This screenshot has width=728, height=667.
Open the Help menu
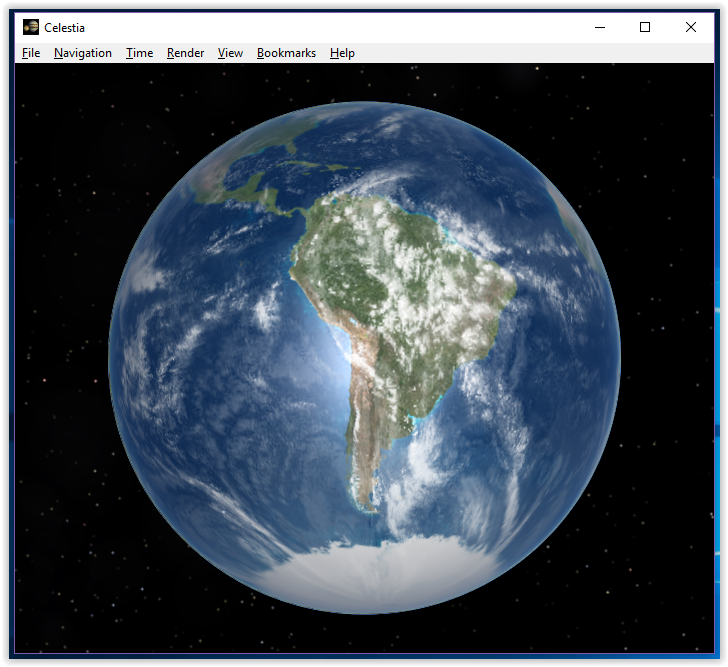342,53
